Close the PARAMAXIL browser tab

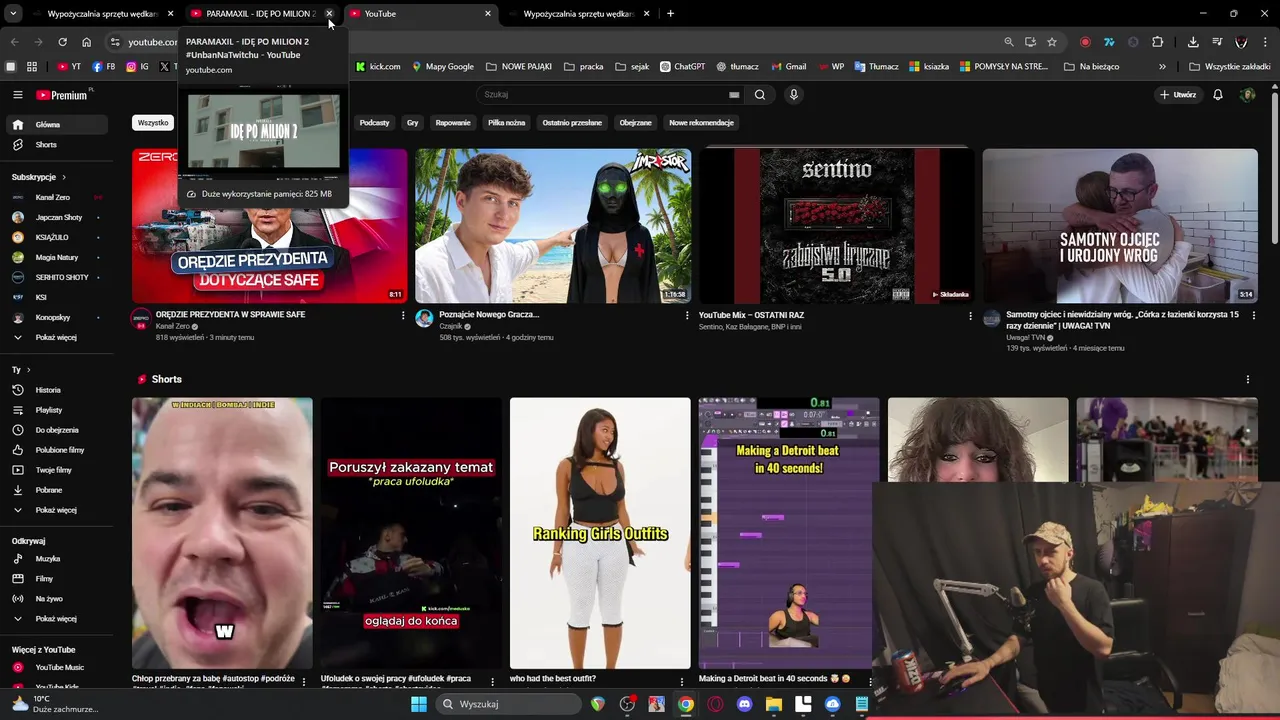click(329, 14)
